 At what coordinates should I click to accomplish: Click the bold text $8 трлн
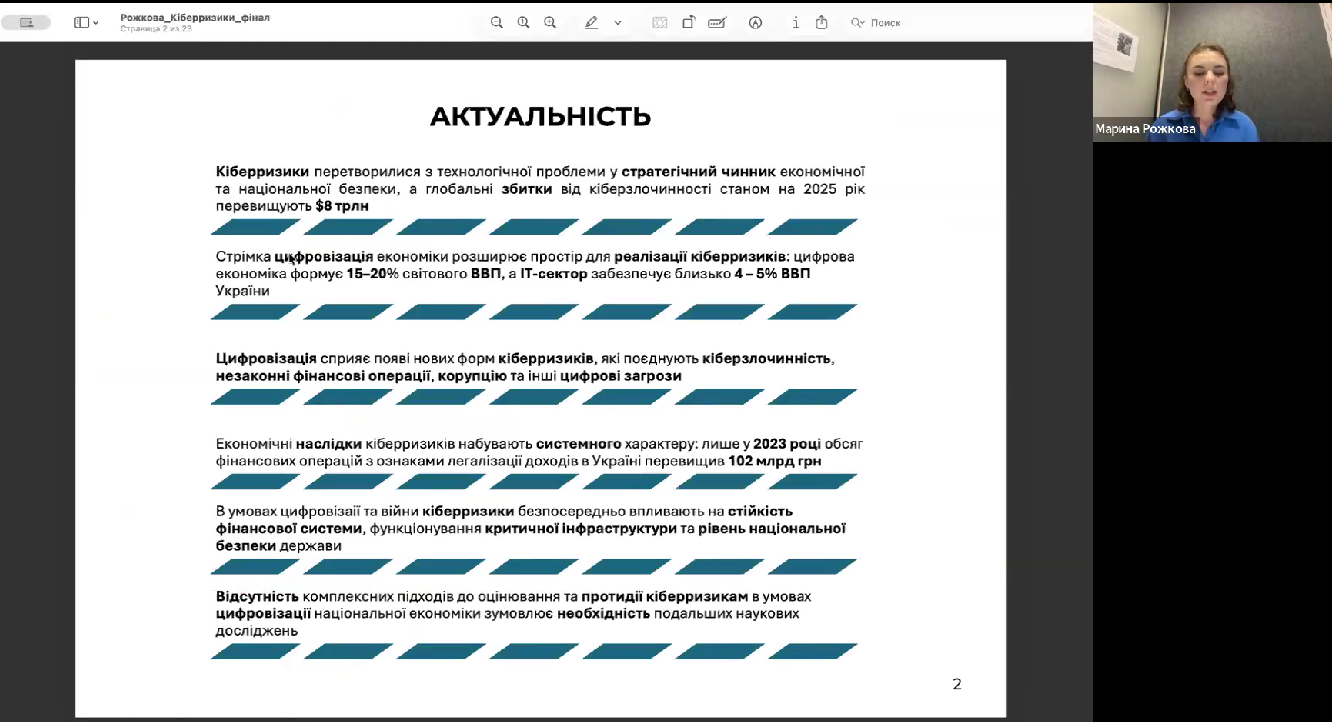pyautogui.click(x=342, y=206)
